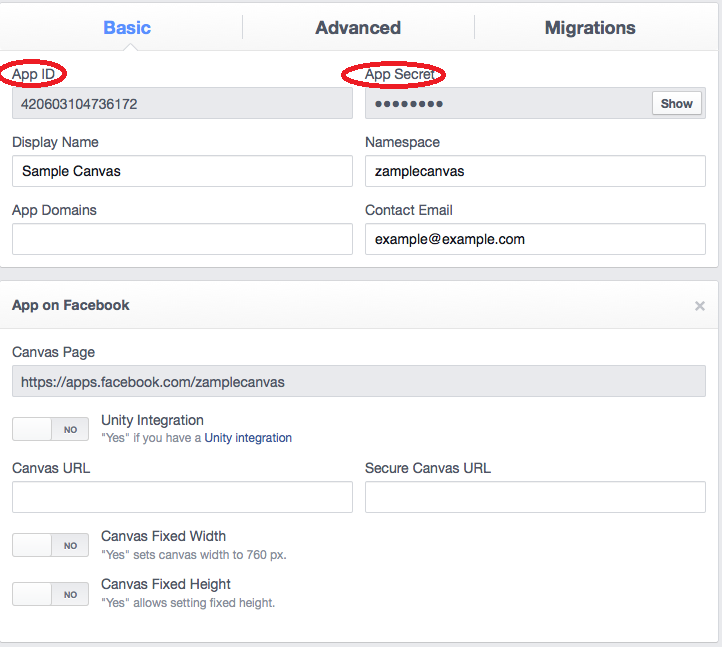
Task: Show the hidden App Secret
Action: pyautogui.click(x=676, y=104)
